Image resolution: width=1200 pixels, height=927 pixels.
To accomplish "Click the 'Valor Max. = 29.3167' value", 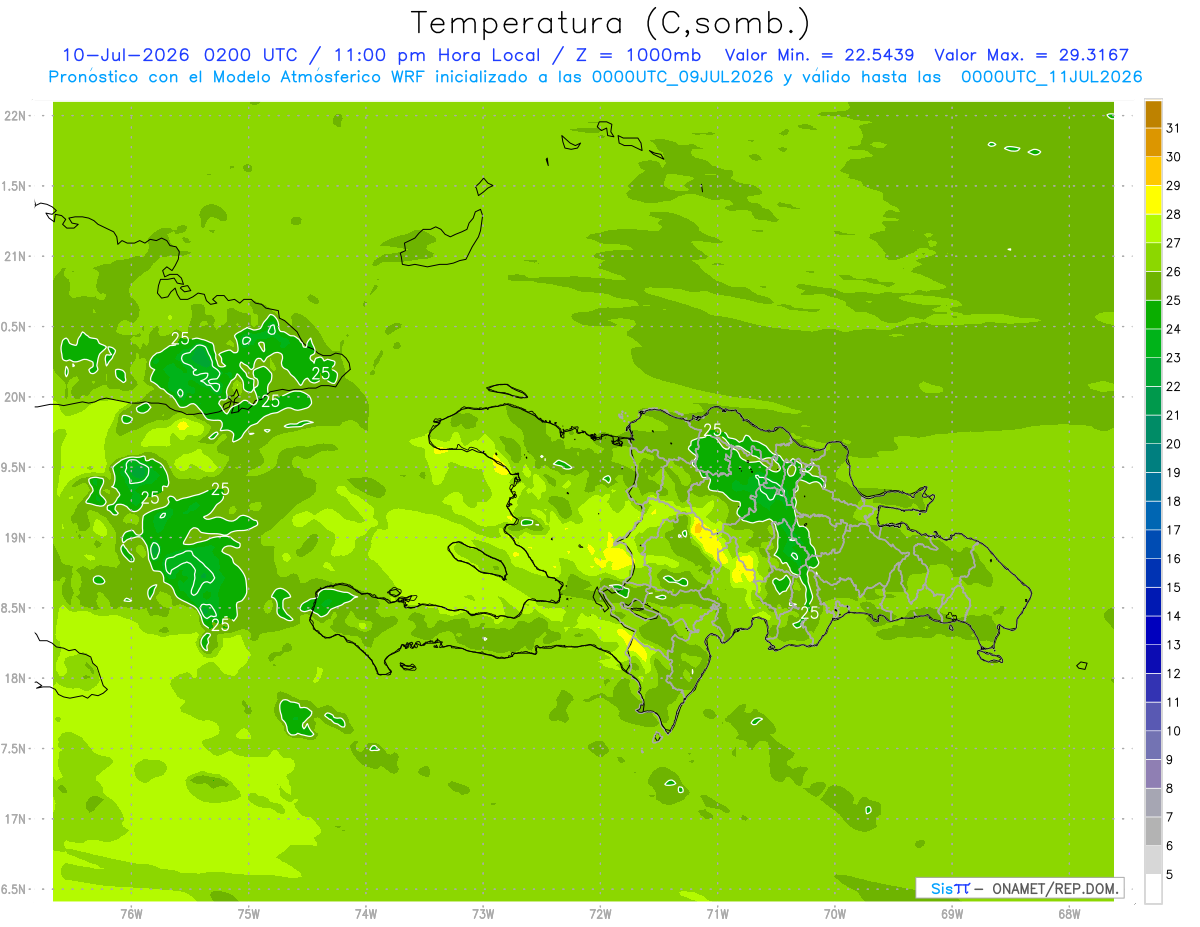I will 1031,55.
